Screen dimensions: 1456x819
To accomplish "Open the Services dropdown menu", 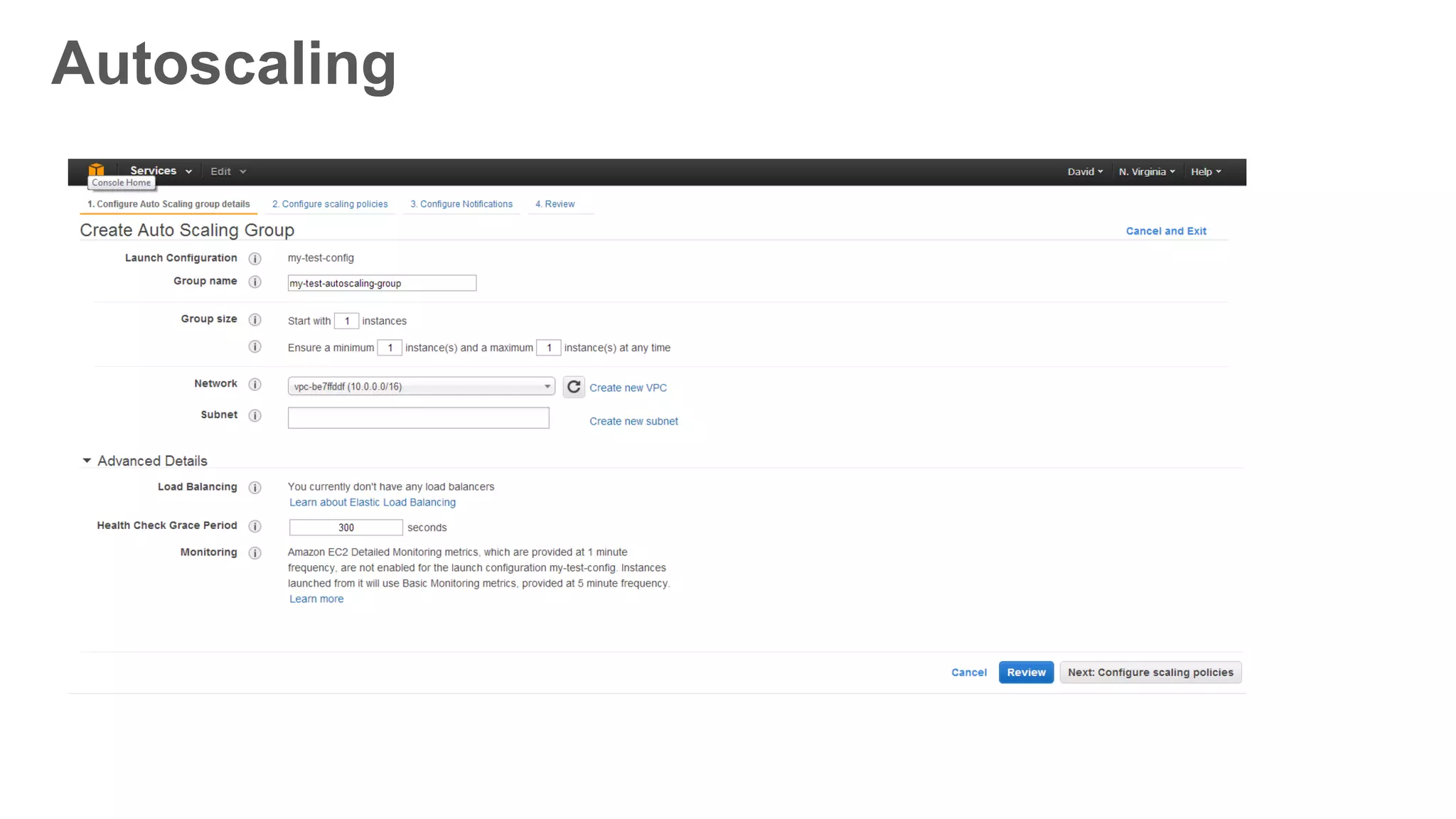I will coord(161,171).
